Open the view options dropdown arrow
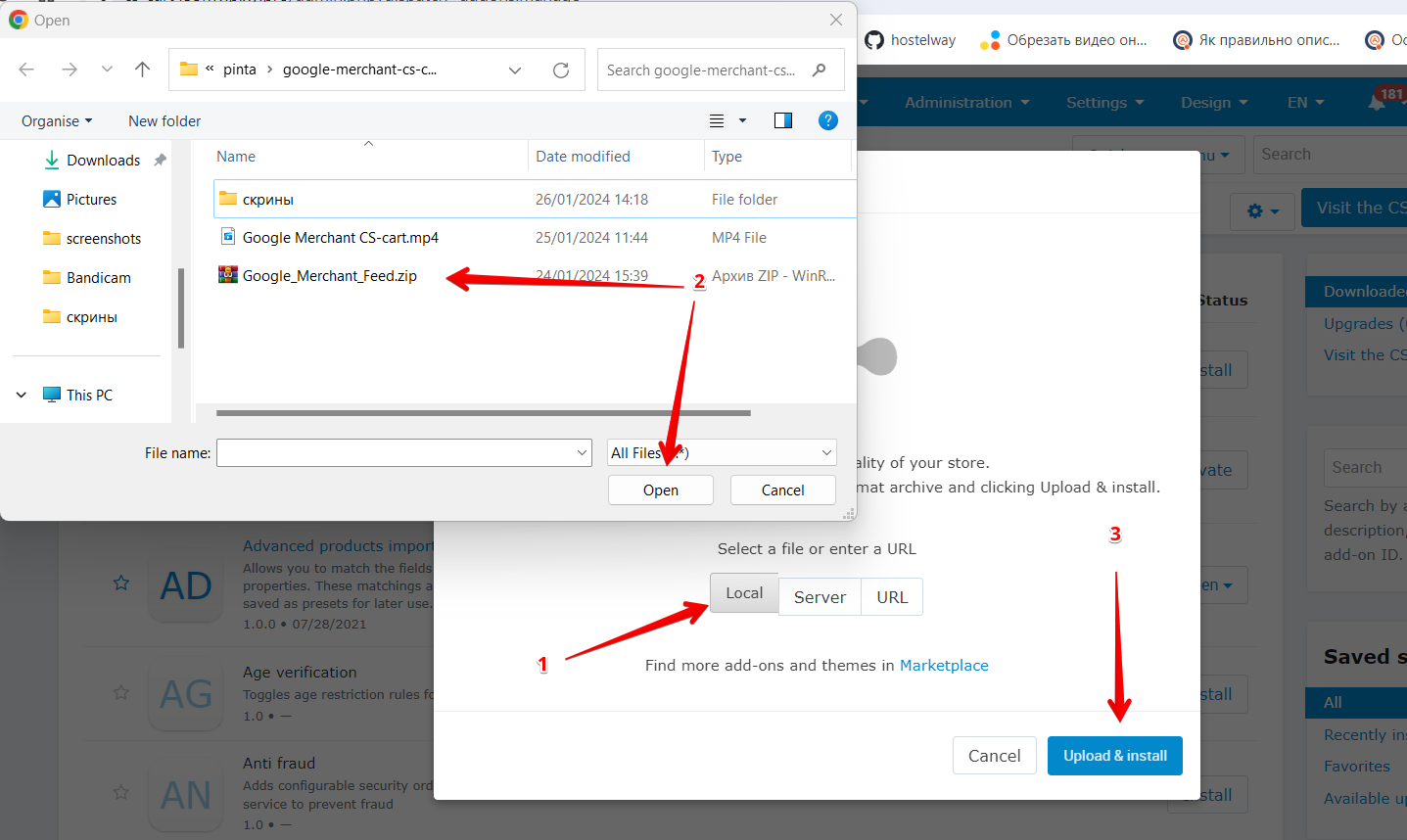The height and width of the screenshot is (840, 1407). pos(742,120)
